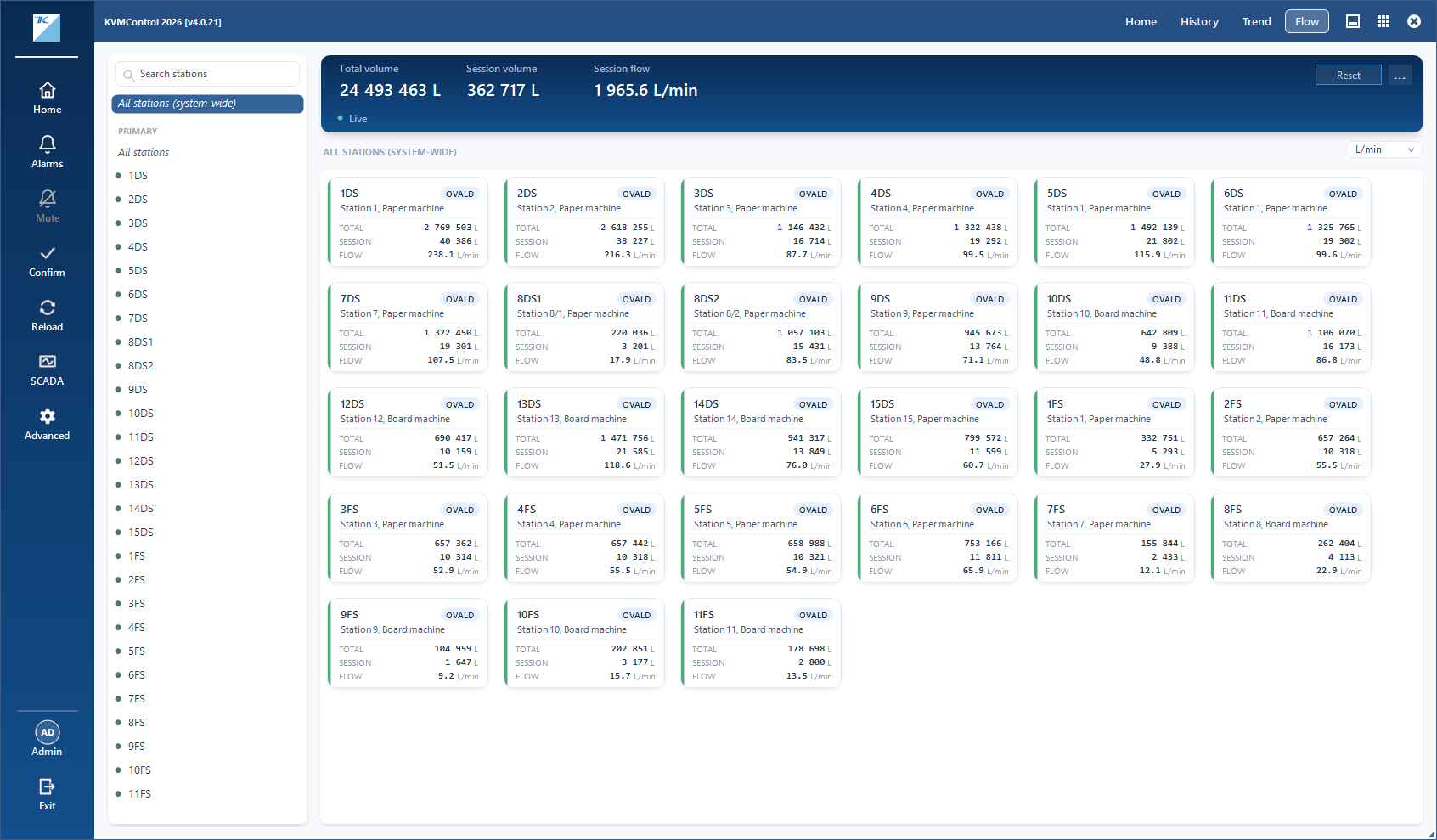Switch to the History tab
The width and height of the screenshot is (1437, 840).
[1199, 21]
